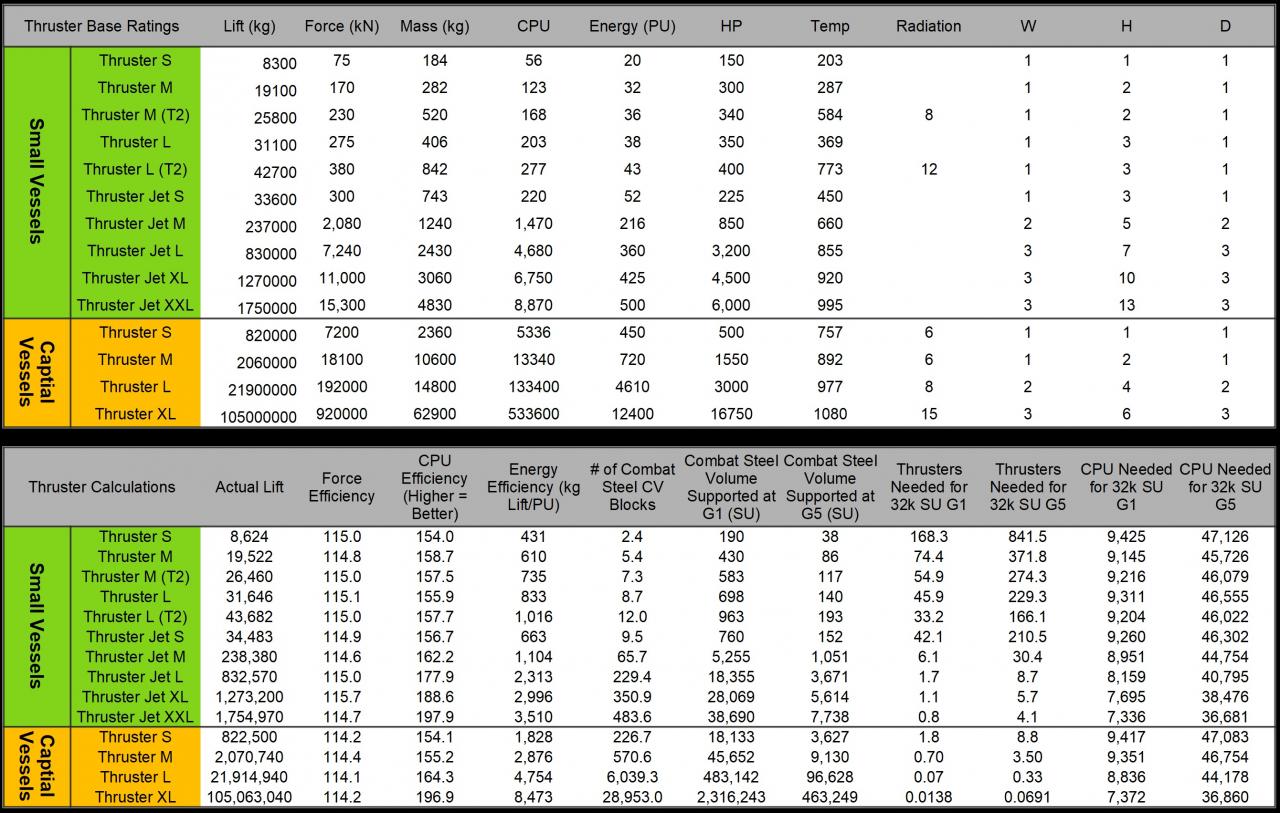This screenshot has width=1280, height=813.
Task: Select the CPU cell showing 533600
Action: coord(533,414)
